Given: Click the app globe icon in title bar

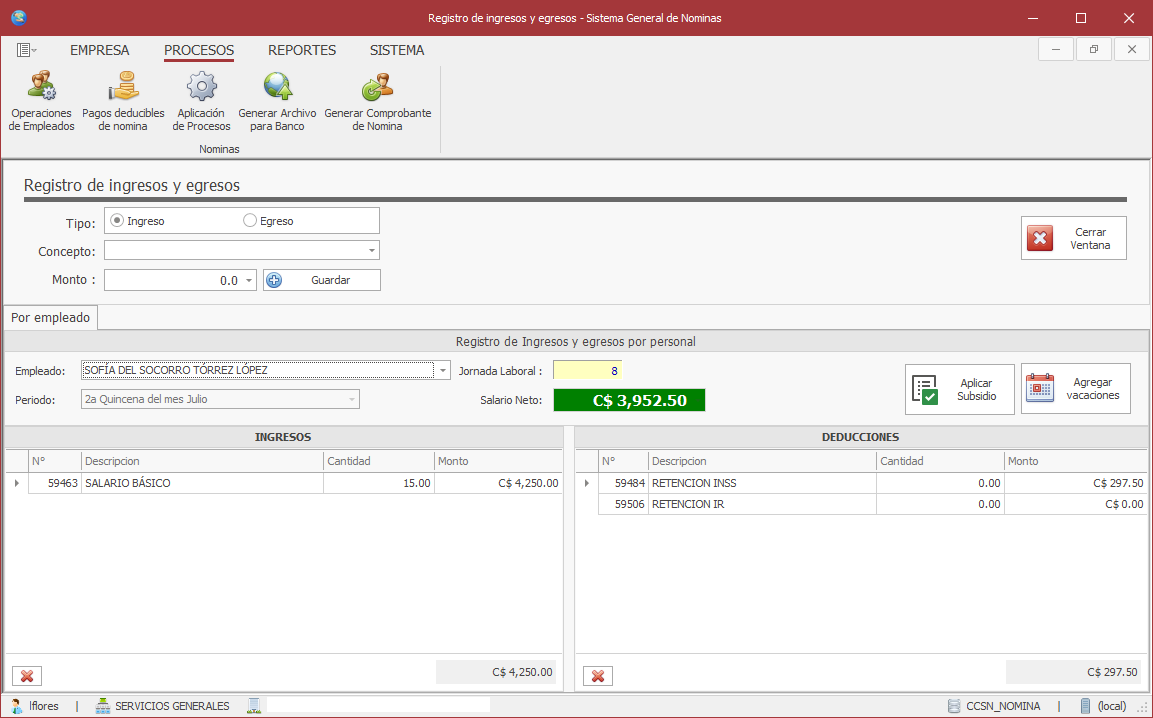Looking at the screenshot, I should (18, 18).
